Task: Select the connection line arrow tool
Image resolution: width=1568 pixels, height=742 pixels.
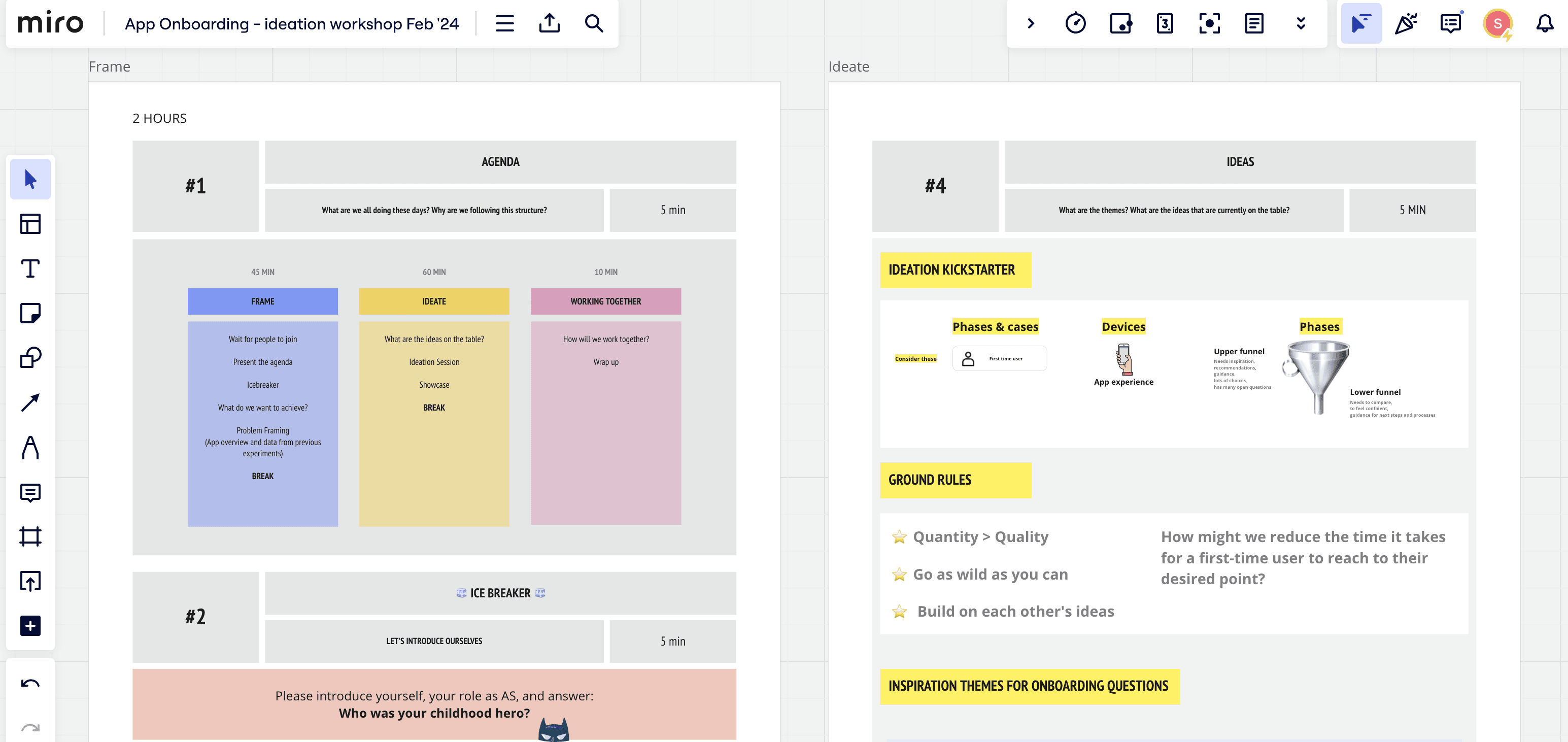Action: (x=30, y=402)
